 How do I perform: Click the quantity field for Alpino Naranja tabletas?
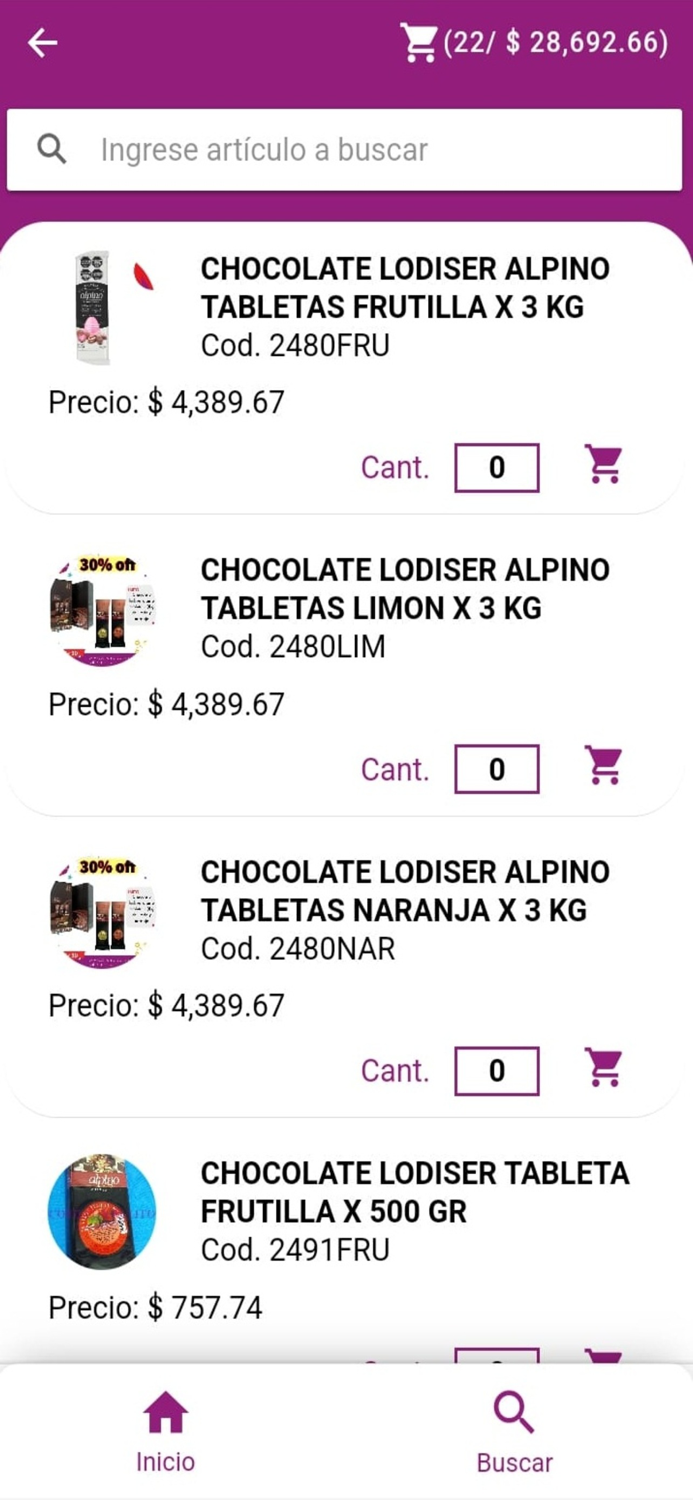pos(496,1068)
